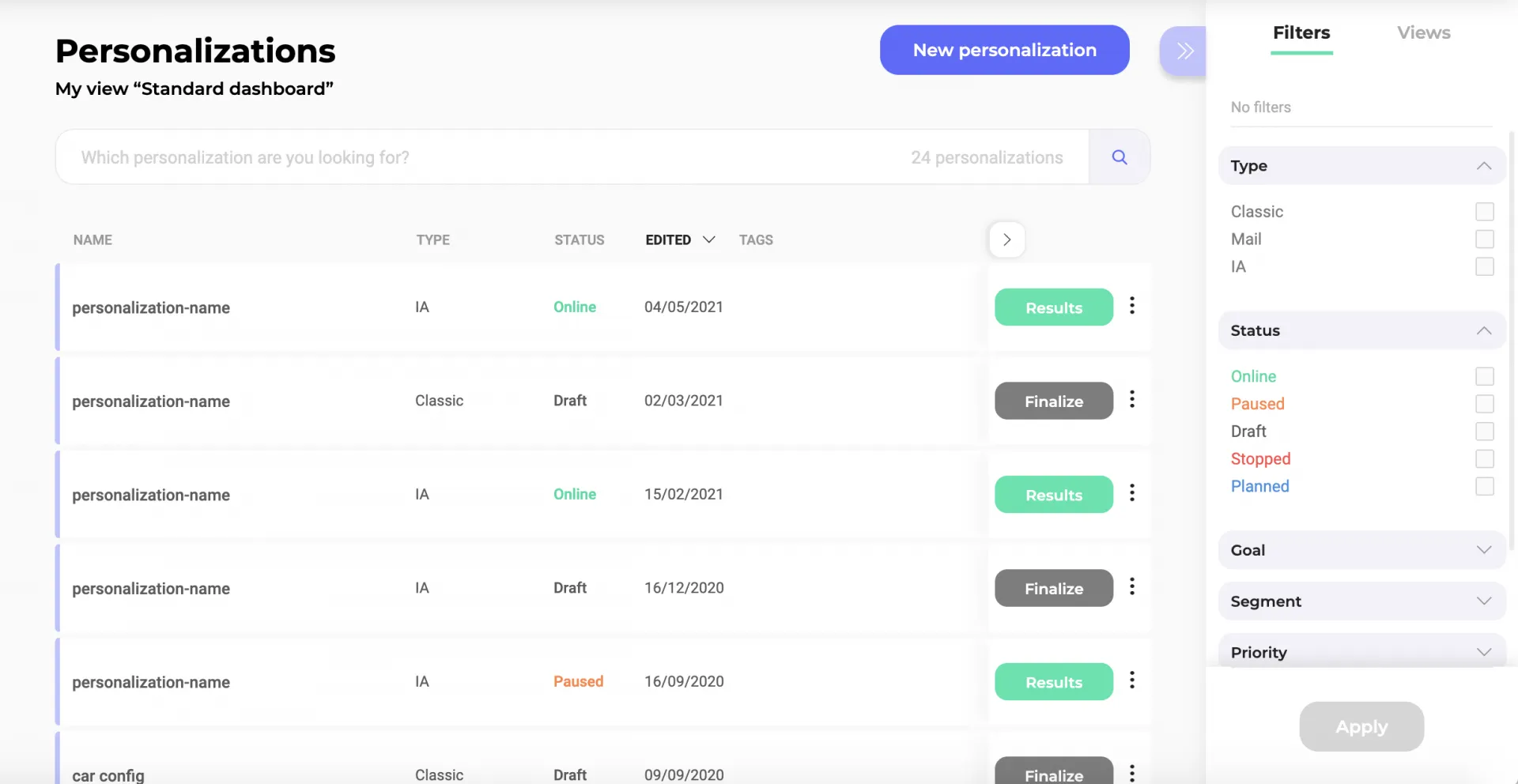
Task: Click the New personalization button
Action: 1004,51
